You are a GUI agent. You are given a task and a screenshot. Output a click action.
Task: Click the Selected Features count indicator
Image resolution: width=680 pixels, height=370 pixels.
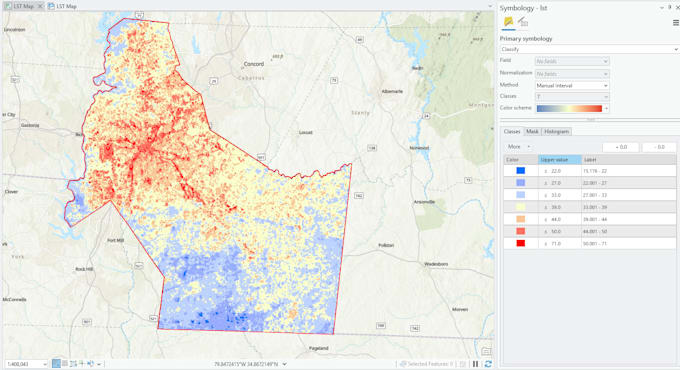(x=426, y=364)
